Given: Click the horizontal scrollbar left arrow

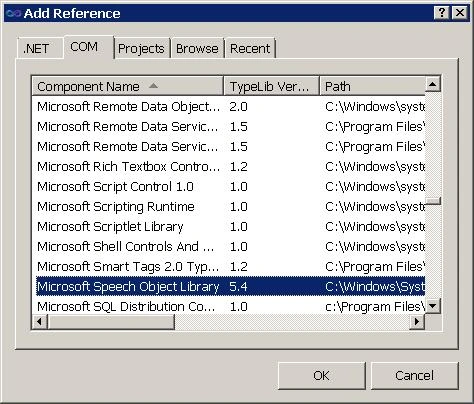Looking at the screenshot, I should 40,322.
